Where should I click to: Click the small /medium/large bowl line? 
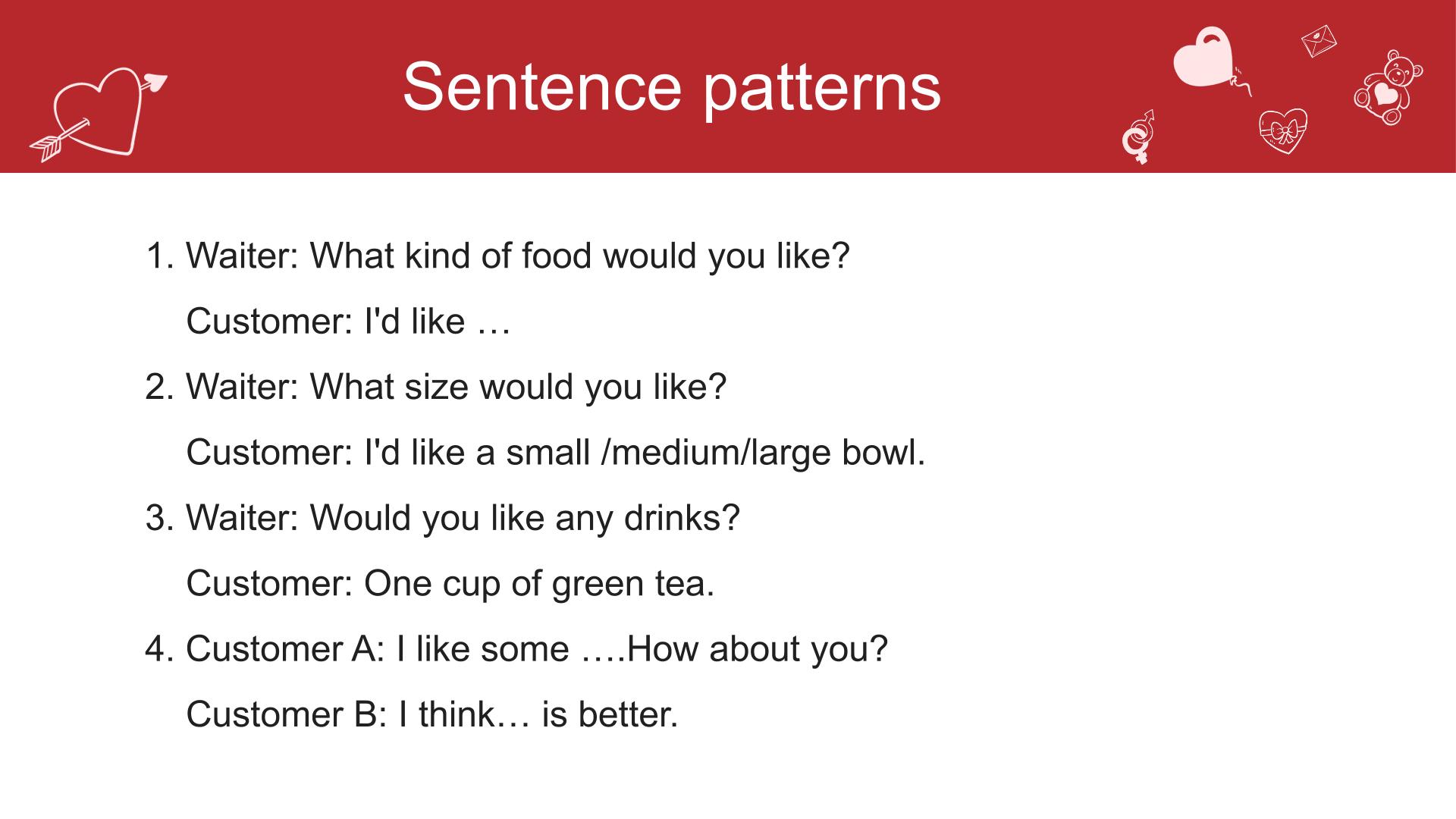click(x=556, y=453)
